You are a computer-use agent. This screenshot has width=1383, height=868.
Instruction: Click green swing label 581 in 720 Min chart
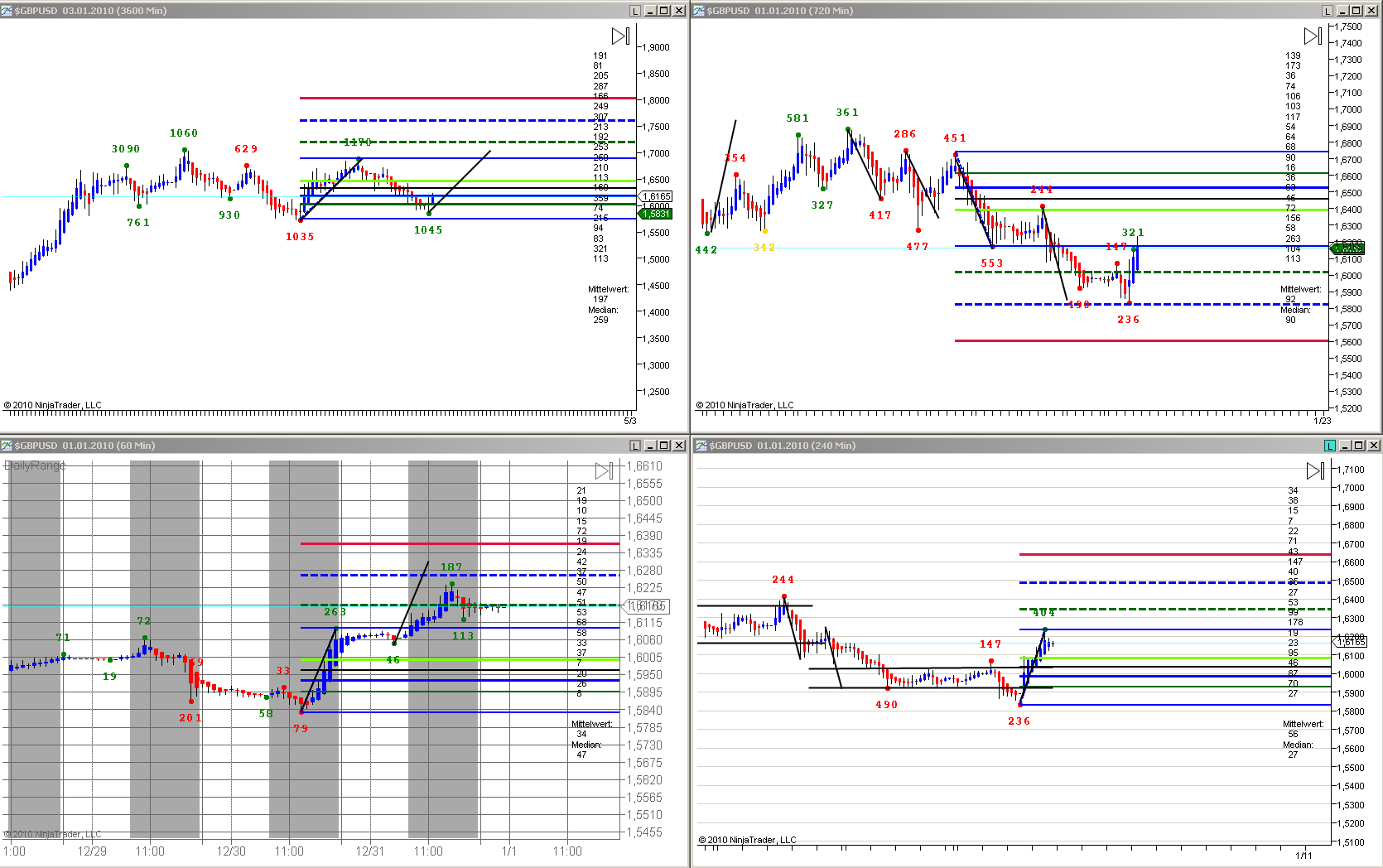point(798,118)
